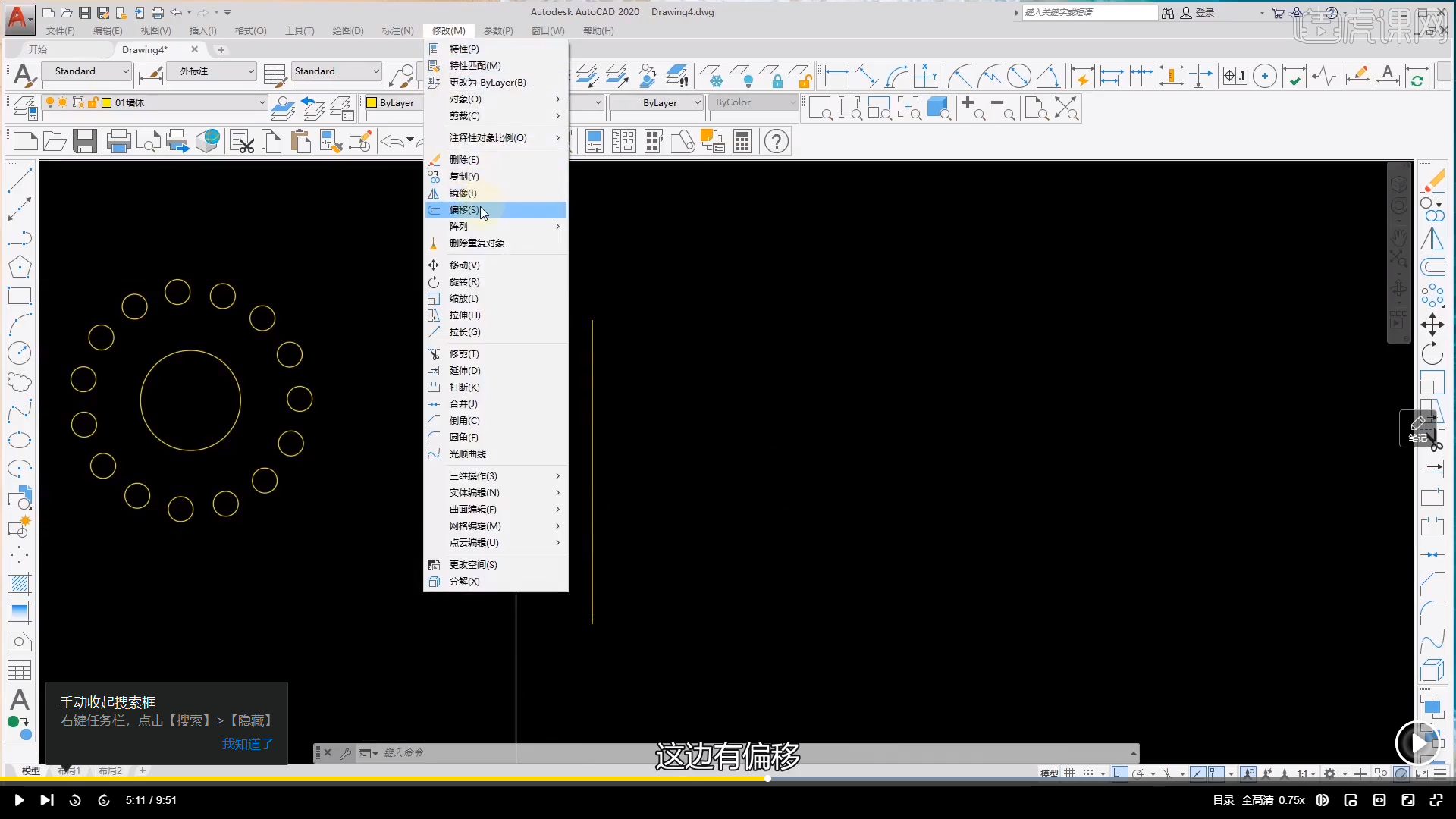Choose 偏移(S) in the Modify menu
The width and height of the screenshot is (1456, 819).
496,210
